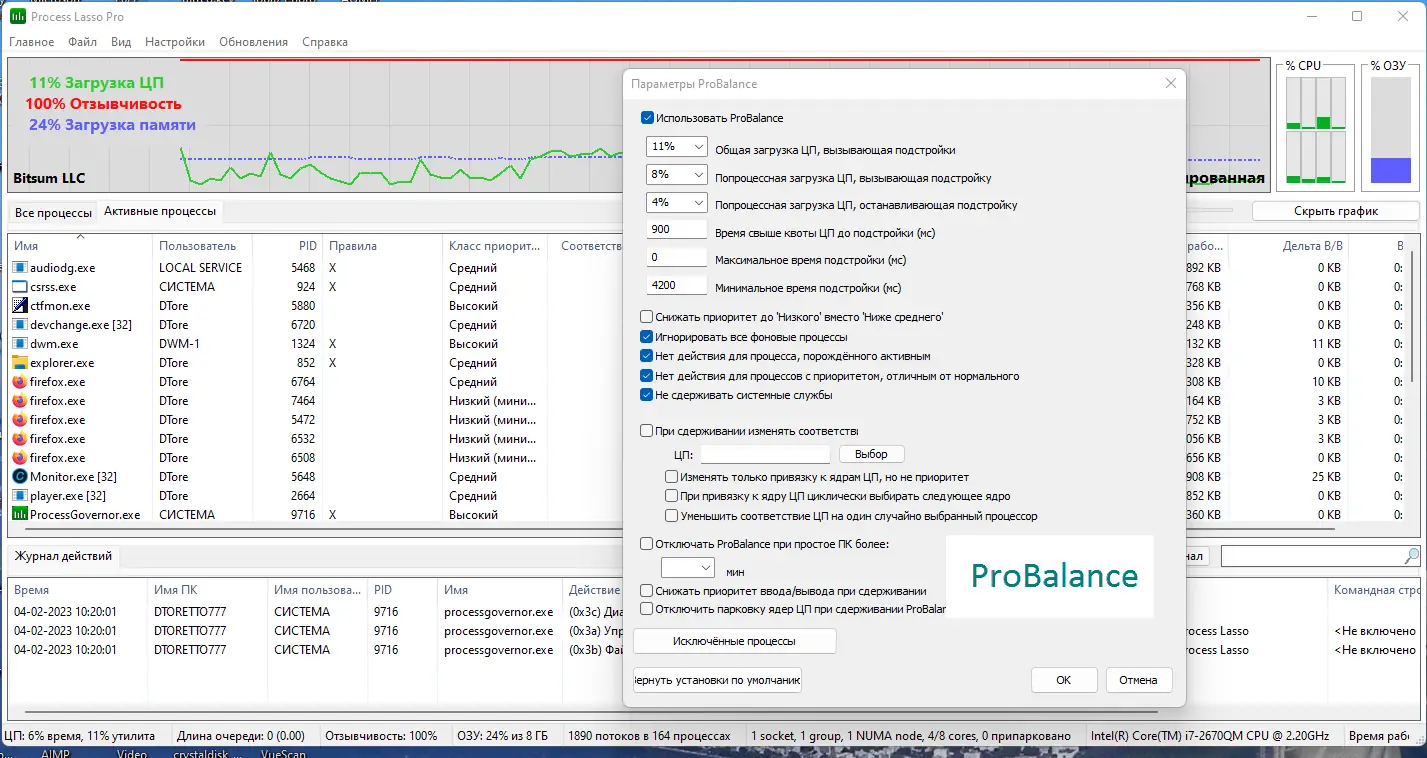Enable При сдерживании изменять соответствие checkbox
Viewport: 1427px width, 758px height.
click(646, 431)
